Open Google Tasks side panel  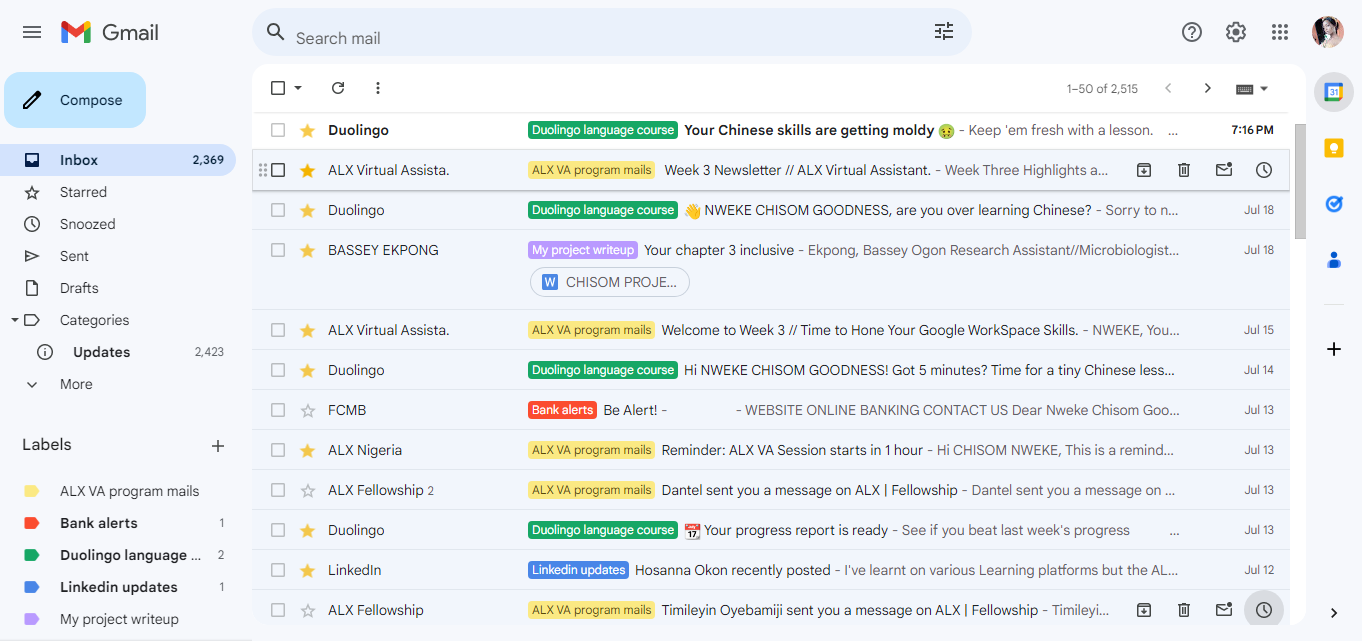point(1333,204)
